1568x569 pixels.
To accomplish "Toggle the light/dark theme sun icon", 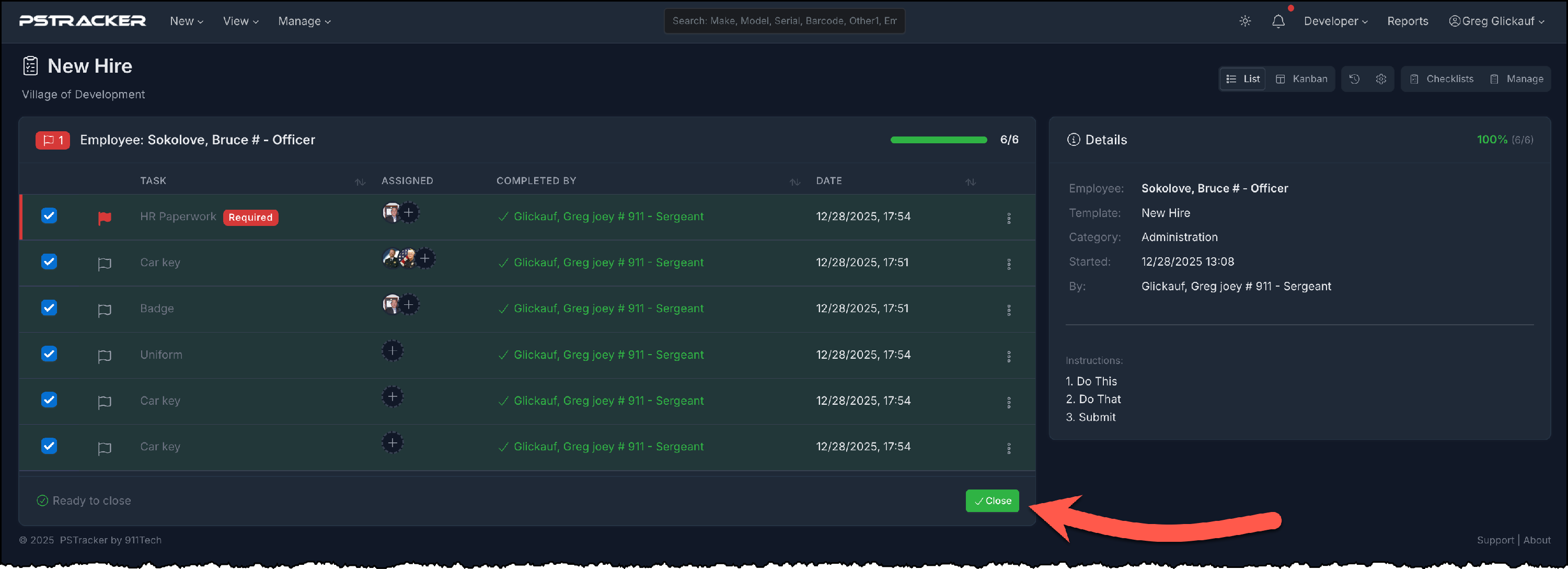I will pyautogui.click(x=1245, y=21).
